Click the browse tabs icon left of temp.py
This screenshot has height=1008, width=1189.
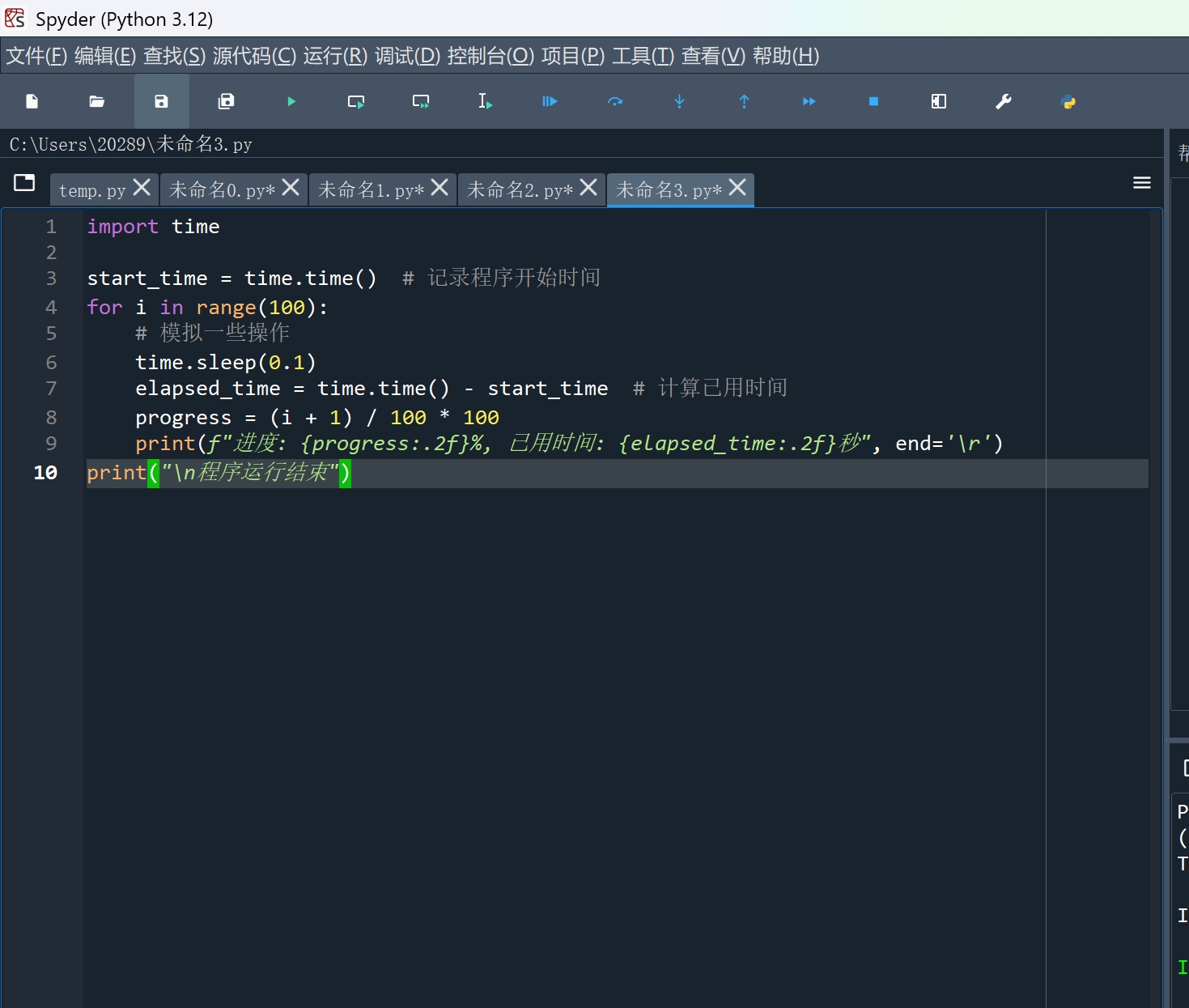click(x=24, y=183)
